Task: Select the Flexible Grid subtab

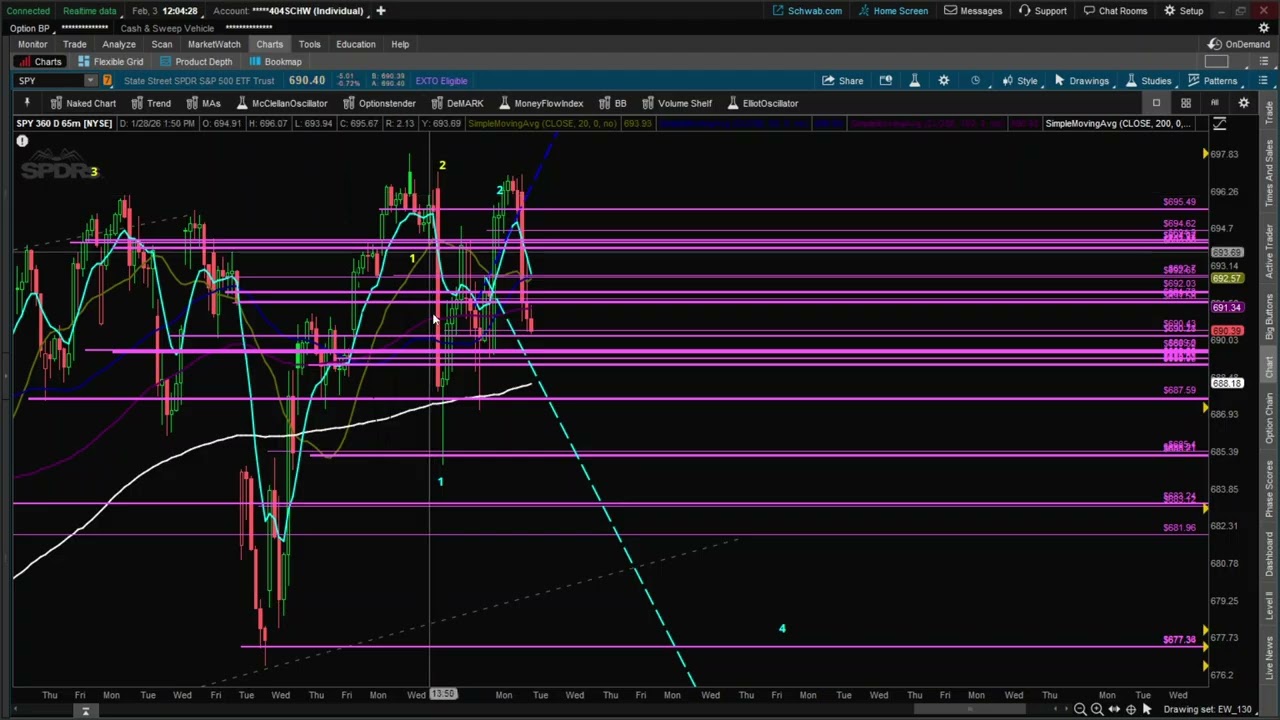Action: (x=110, y=62)
